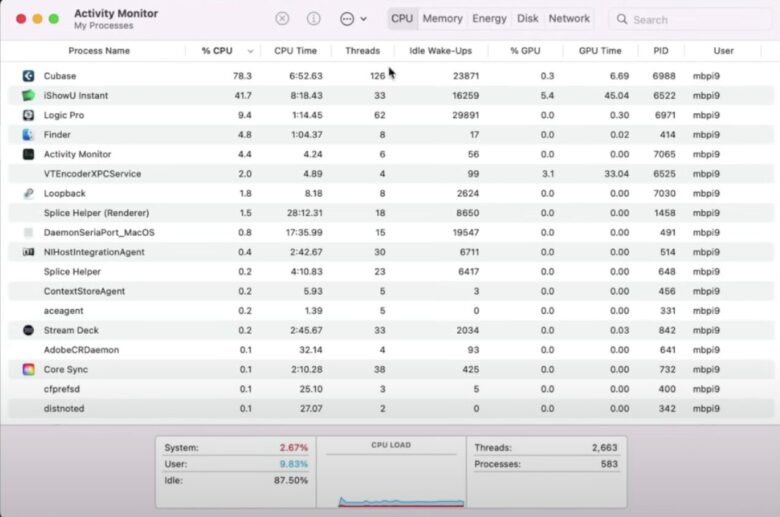Select the Cubase app icon
Screen dimensions: 780x517
(28, 76)
